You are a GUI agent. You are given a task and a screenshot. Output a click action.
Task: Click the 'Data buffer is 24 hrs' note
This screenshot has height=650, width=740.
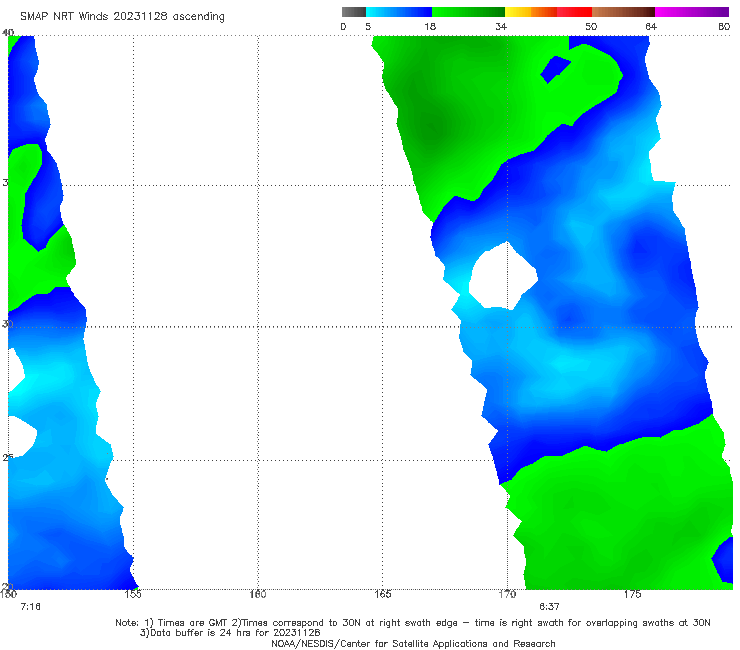tap(229, 633)
